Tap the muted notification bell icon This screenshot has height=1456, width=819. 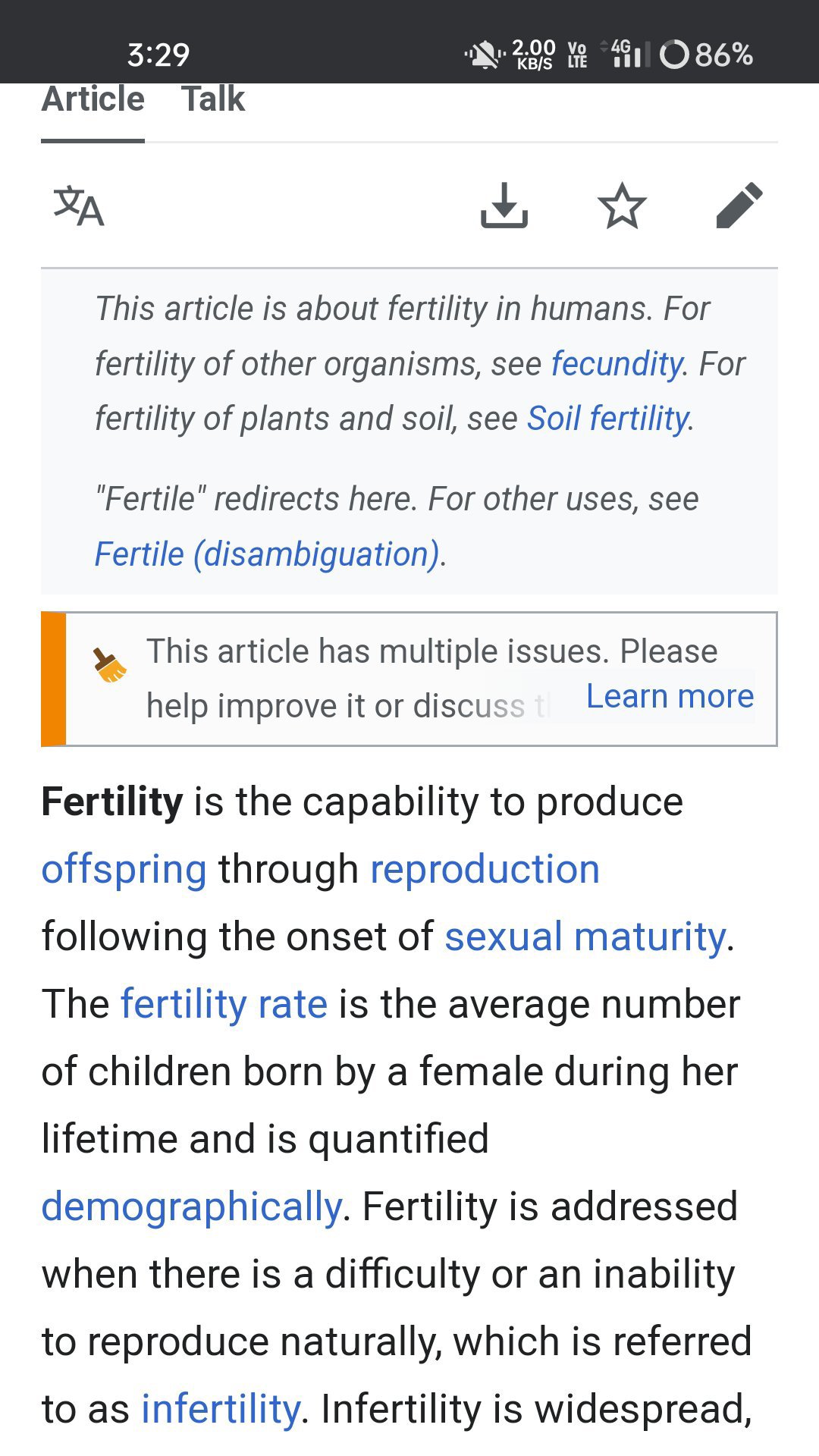coord(484,55)
